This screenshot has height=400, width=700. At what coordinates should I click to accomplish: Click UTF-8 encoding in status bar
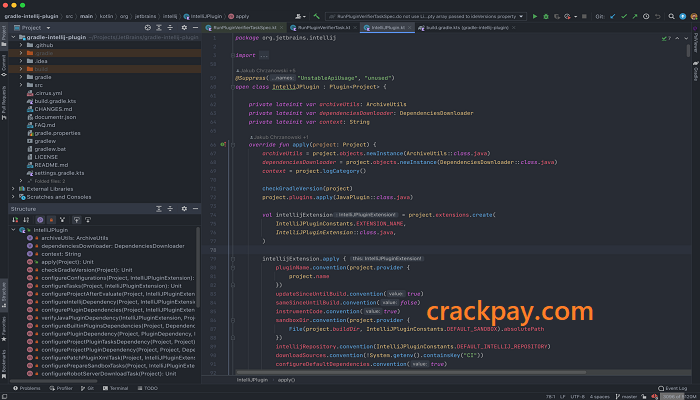(577, 396)
